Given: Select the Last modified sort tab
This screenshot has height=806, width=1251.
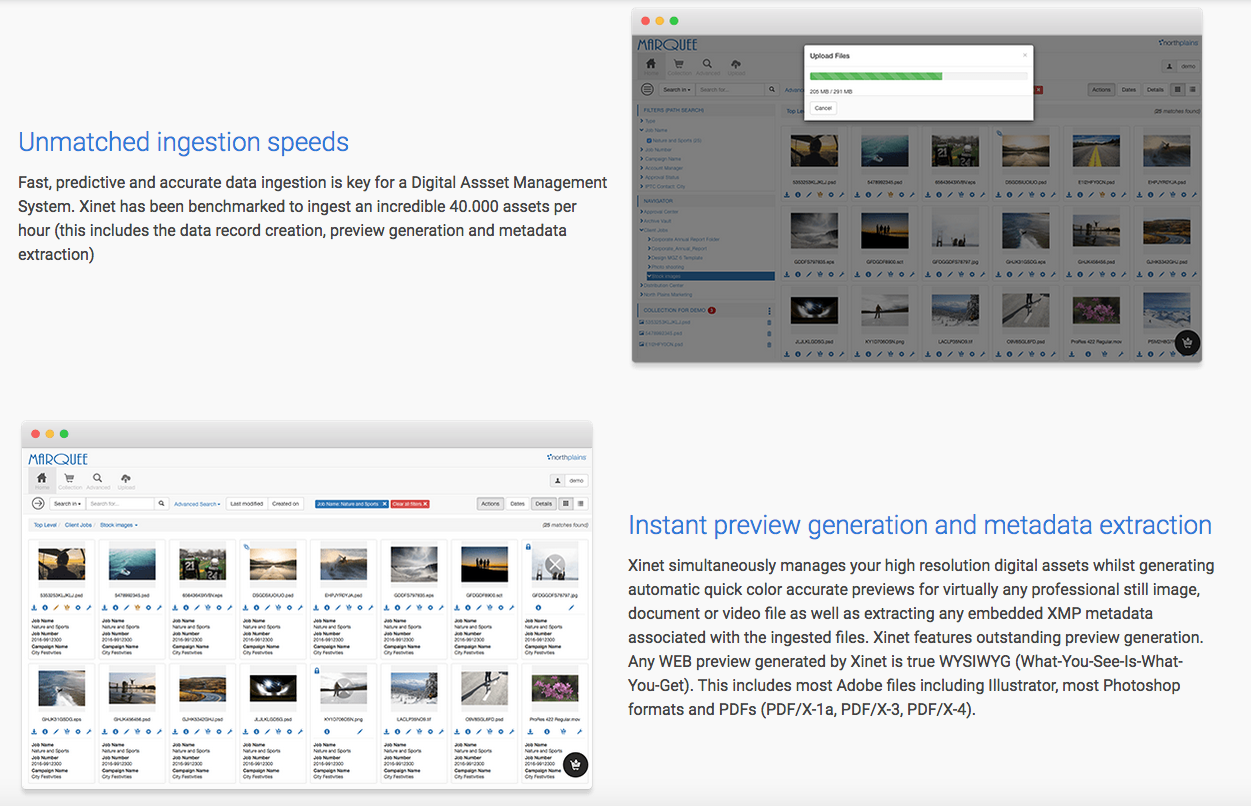Looking at the screenshot, I should (246, 504).
